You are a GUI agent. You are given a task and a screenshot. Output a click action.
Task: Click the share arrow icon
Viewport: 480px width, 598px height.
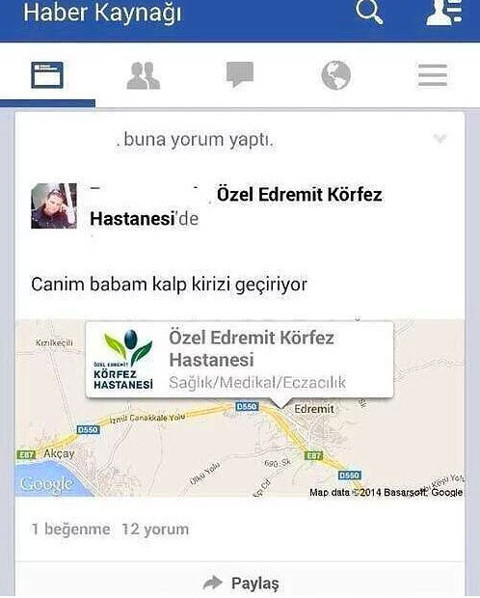pos(213,583)
